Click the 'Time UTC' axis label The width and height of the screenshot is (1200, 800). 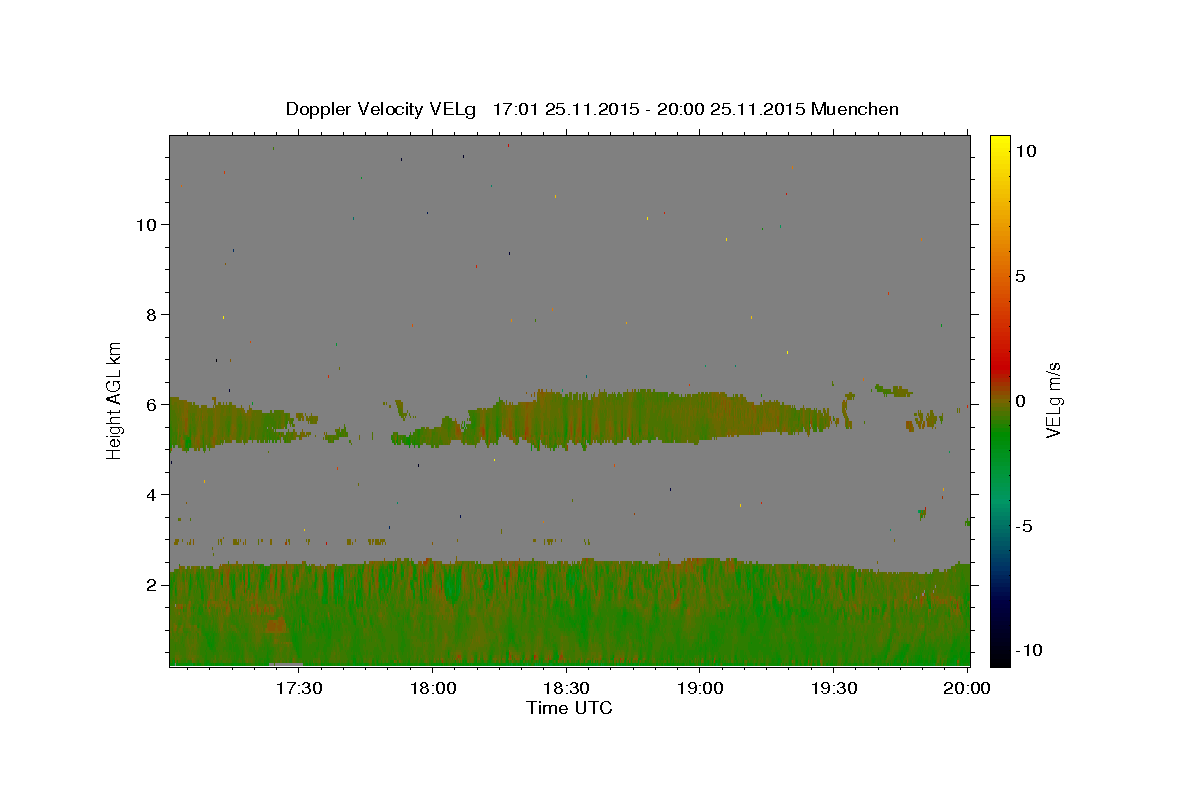569,708
